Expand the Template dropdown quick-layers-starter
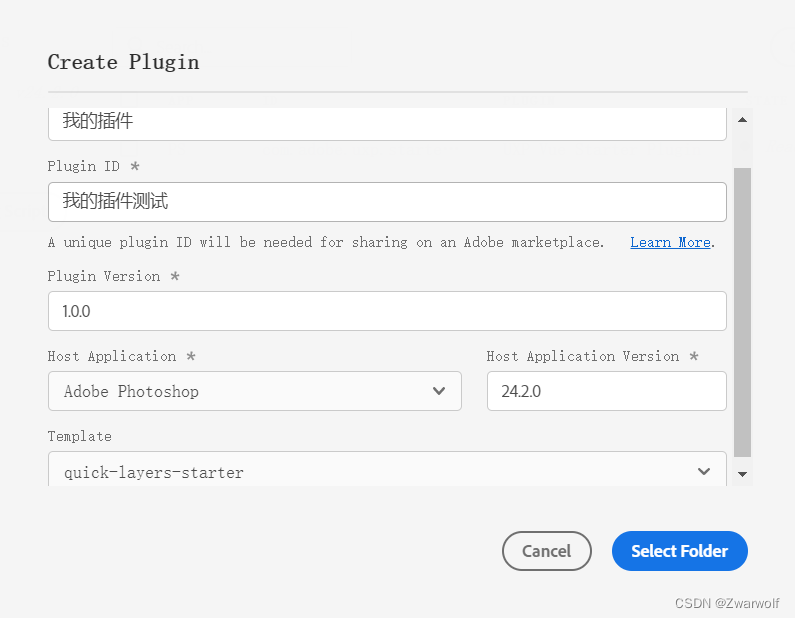The width and height of the screenshot is (795, 618). [387, 469]
